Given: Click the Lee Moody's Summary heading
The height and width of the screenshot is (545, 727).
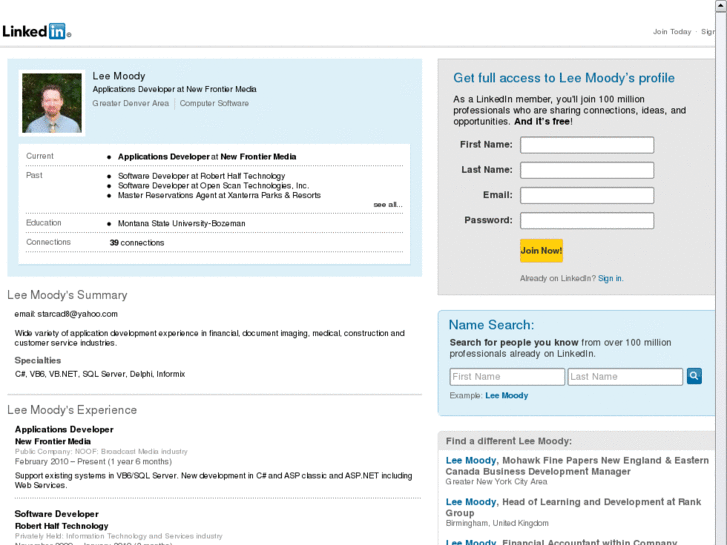Looking at the screenshot, I should (67, 295).
